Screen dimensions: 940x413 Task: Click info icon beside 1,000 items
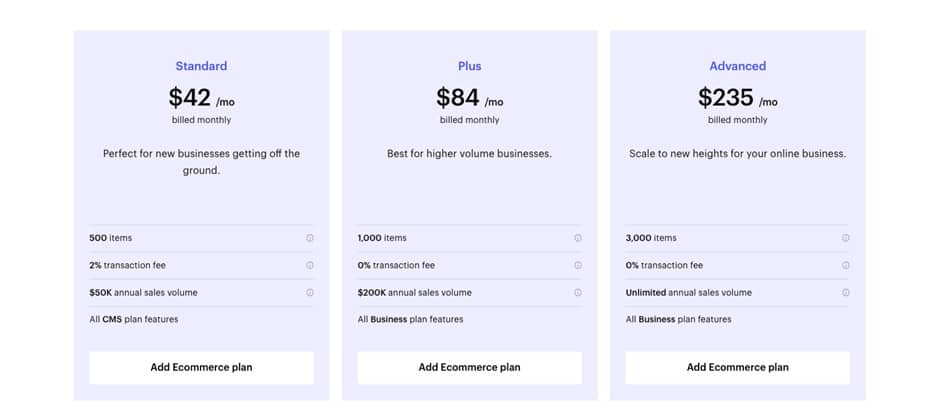(578, 238)
